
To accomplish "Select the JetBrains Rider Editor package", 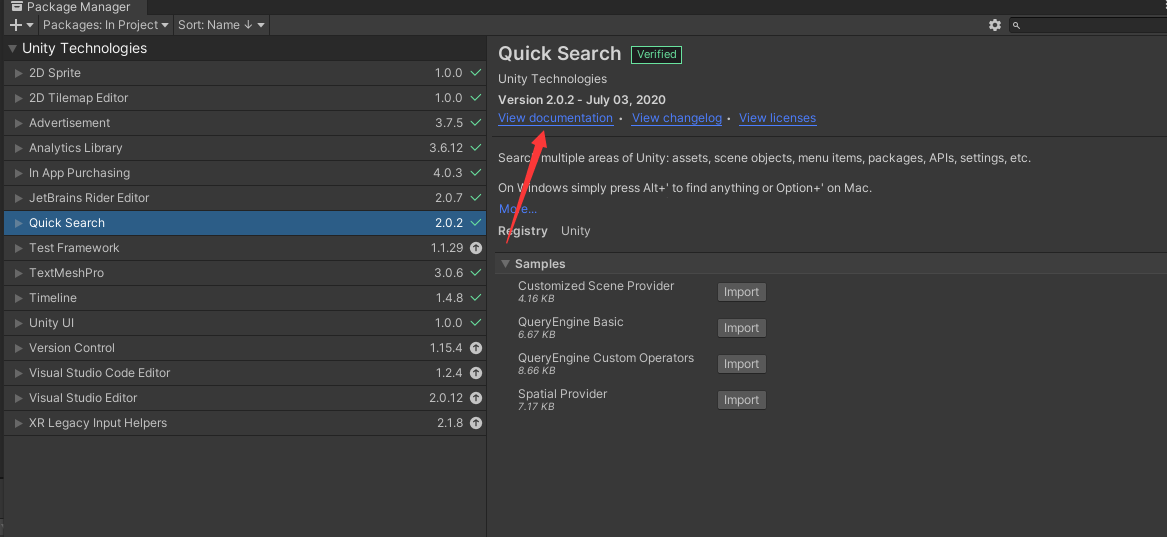I will pyautogui.click(x=245, y=198).
